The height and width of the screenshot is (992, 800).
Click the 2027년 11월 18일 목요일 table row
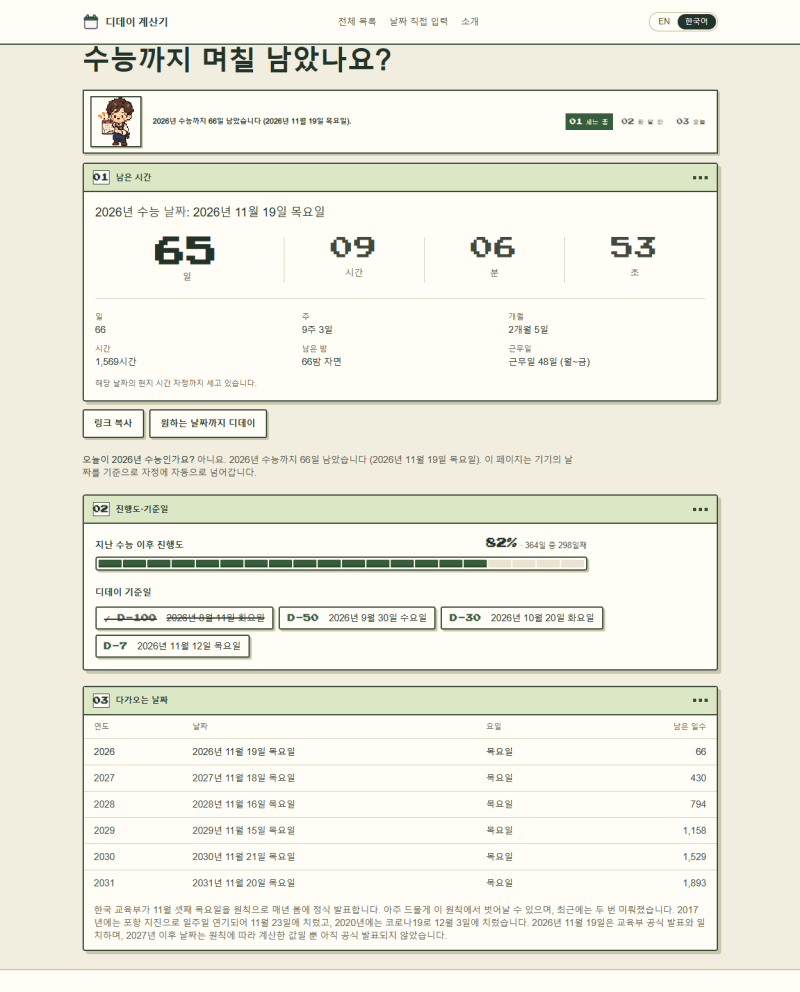tap(400, 778)
